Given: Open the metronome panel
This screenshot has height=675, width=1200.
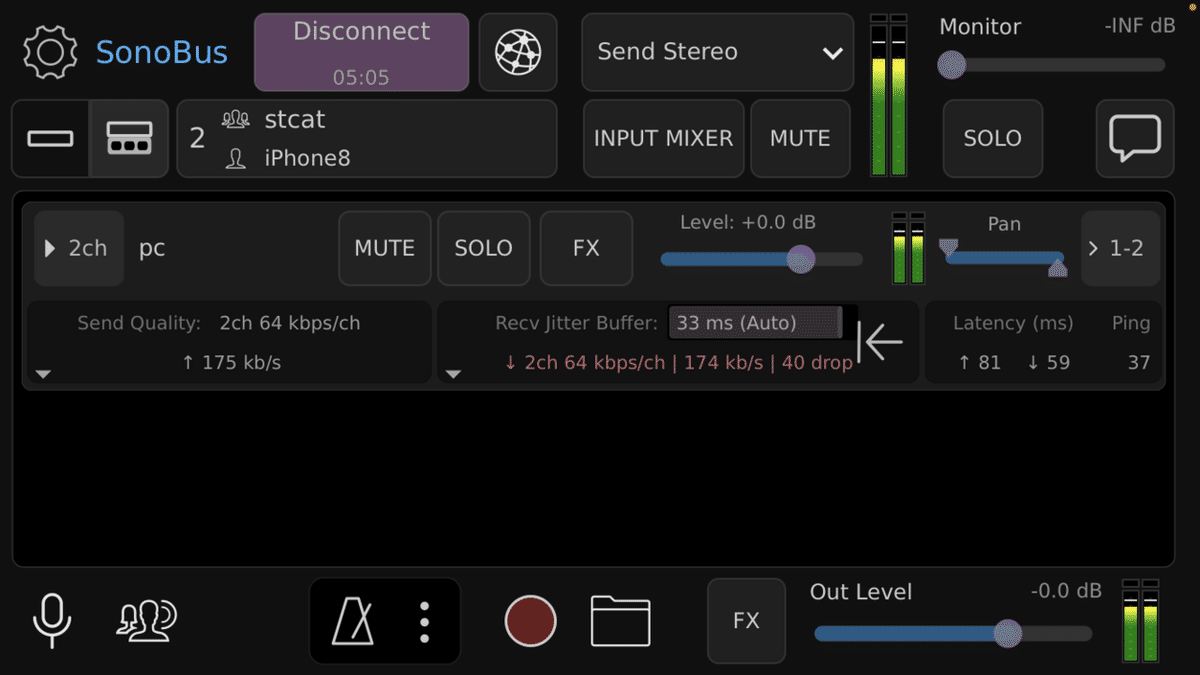Looking at the screenshot, I should point(353,621).
